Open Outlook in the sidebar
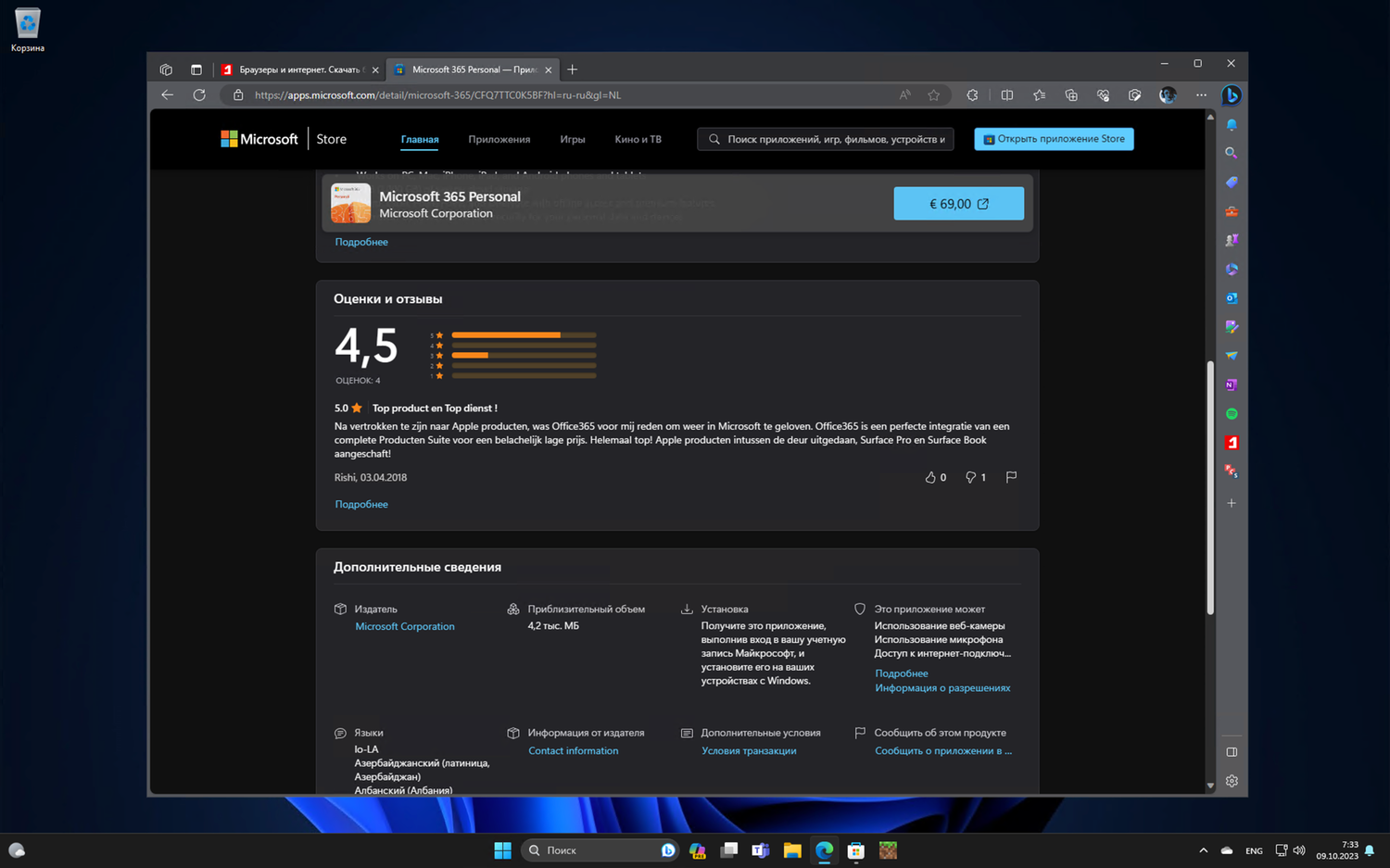 point(1232,298)
